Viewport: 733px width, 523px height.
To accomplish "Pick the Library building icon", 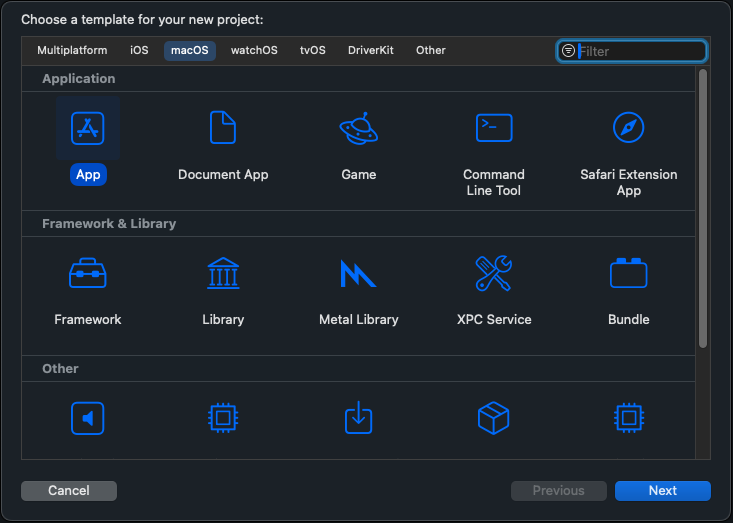I will [223, 273].
